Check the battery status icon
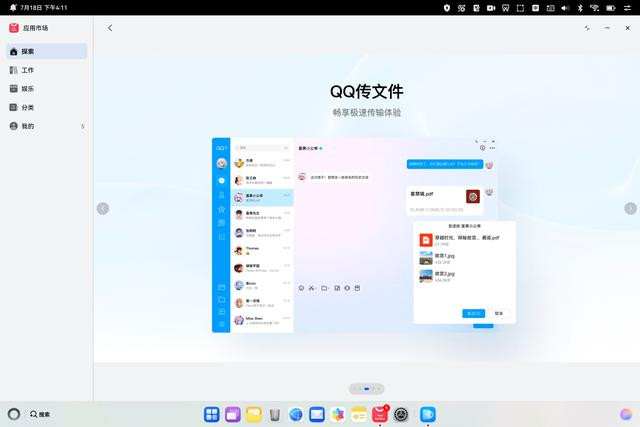This screenshot has height=427, width=640. coord(611,8)
